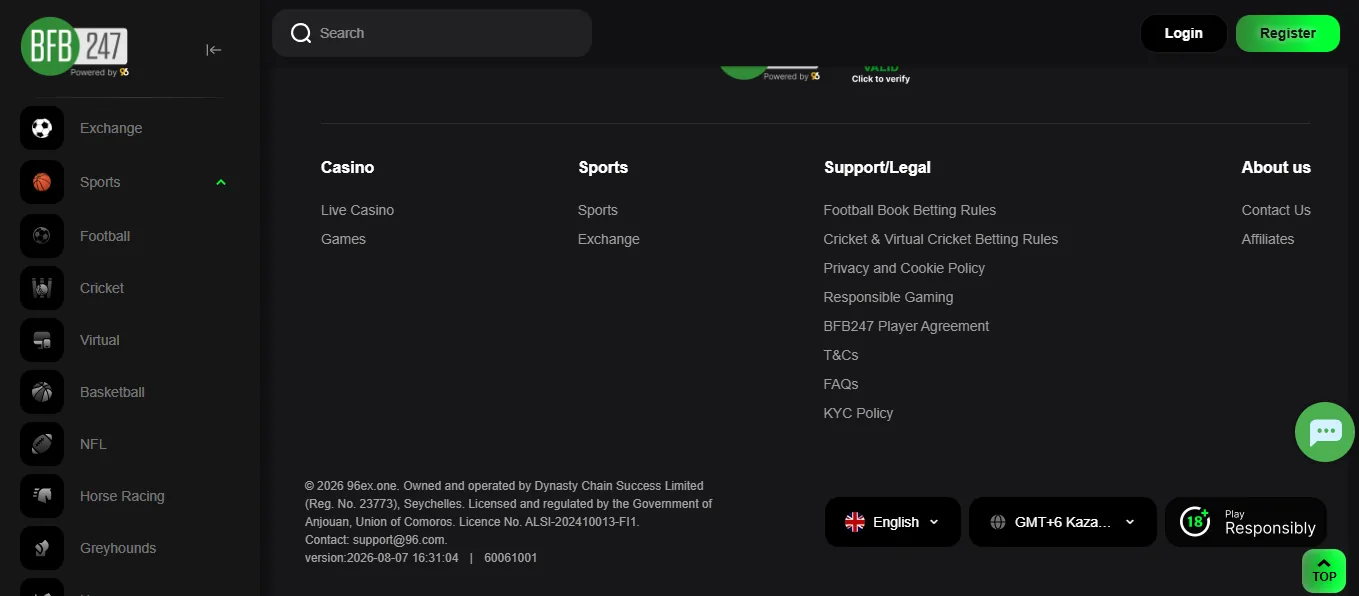Image resolution: width=1359 pixels, height=596 pixels.
Task: Select Horse Racing in the sidebar
Action: (x=122, y=496)
